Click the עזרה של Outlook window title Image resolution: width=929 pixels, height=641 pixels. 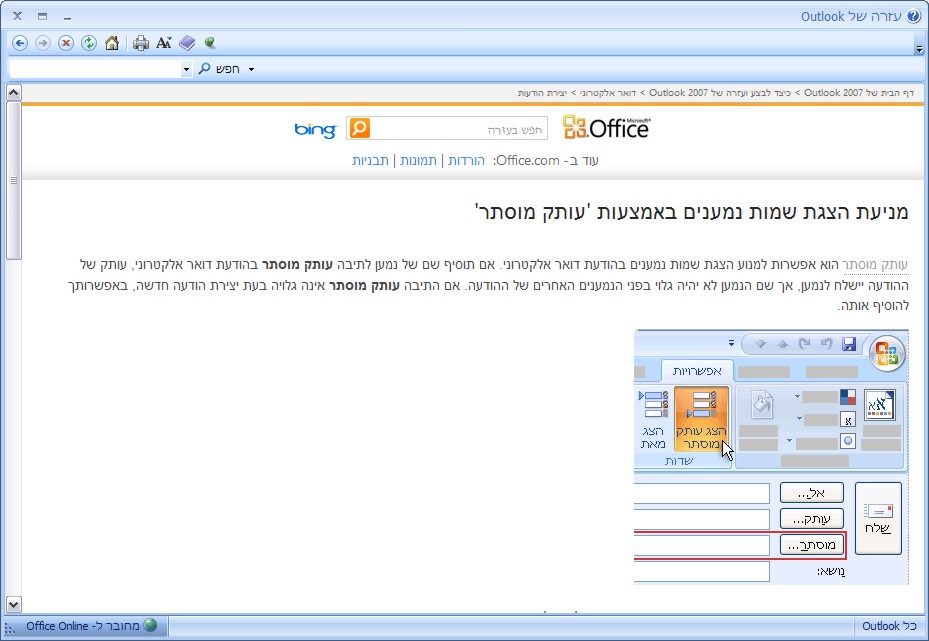pos(851,17)
